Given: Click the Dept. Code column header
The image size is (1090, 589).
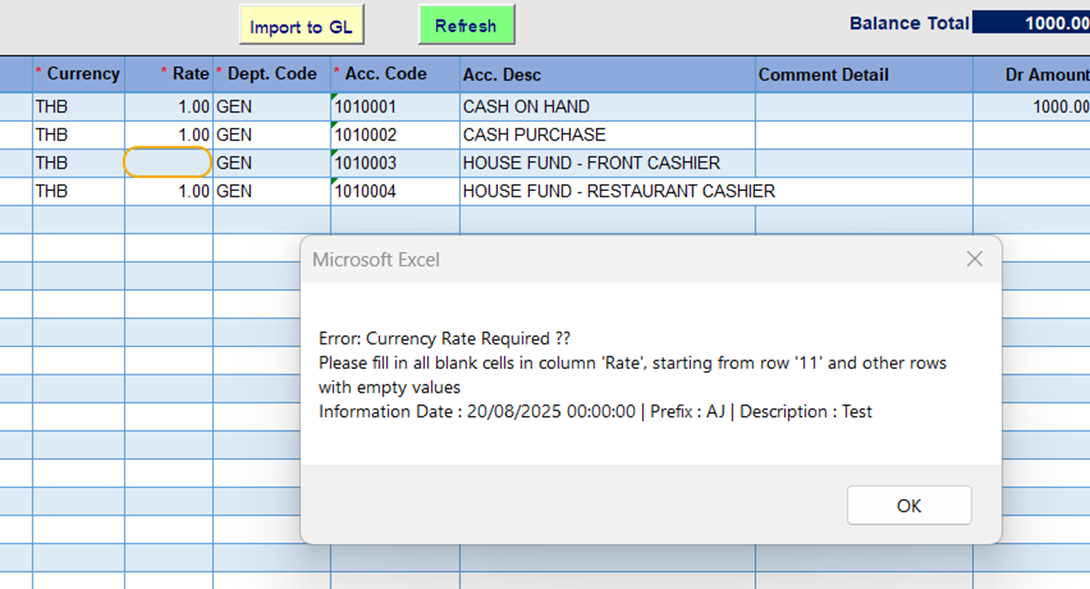Looking at the screenshot, I should pyautogui.click(x=271, y=74).
